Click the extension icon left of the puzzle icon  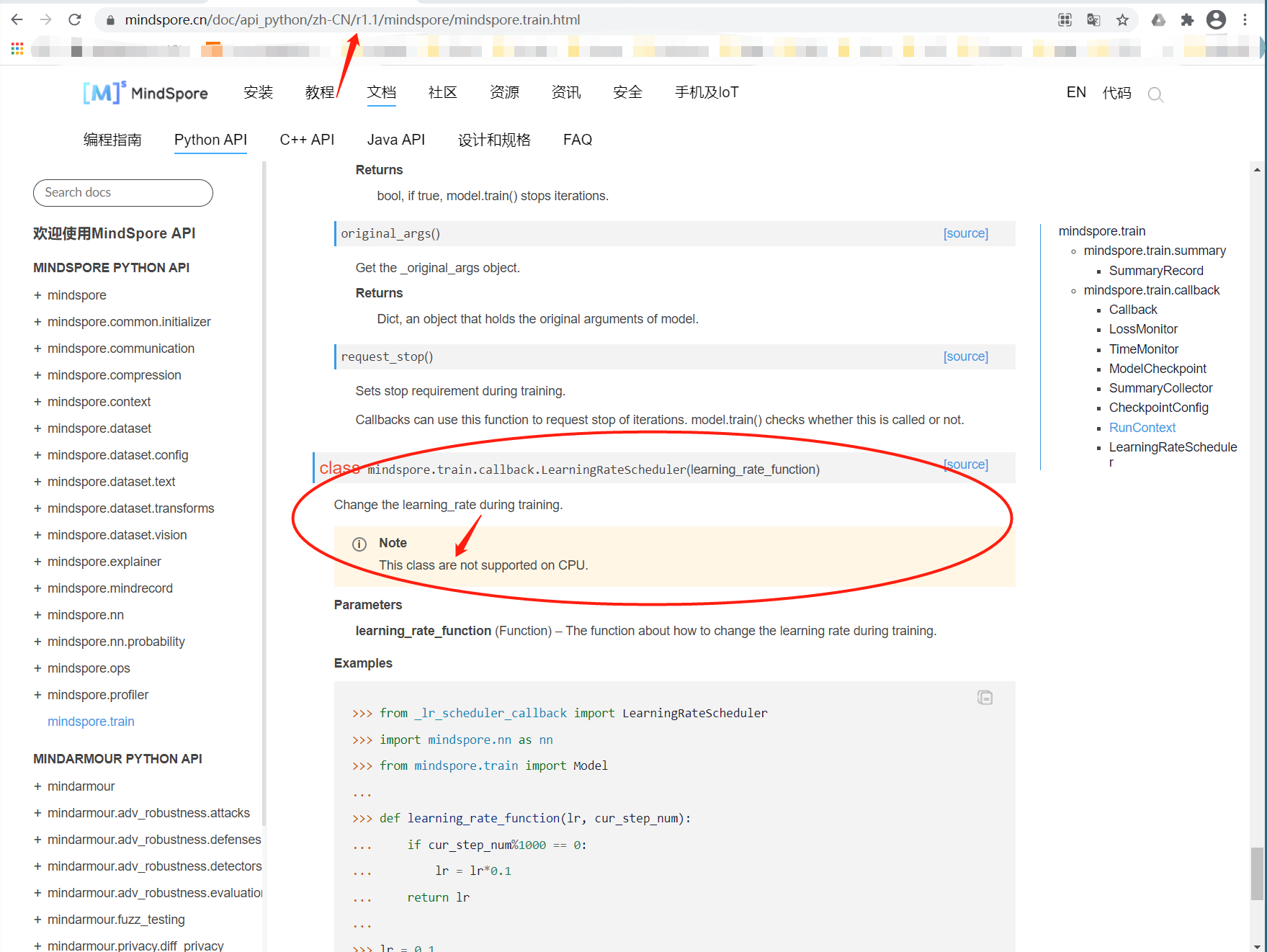[x=1158, y=20]
